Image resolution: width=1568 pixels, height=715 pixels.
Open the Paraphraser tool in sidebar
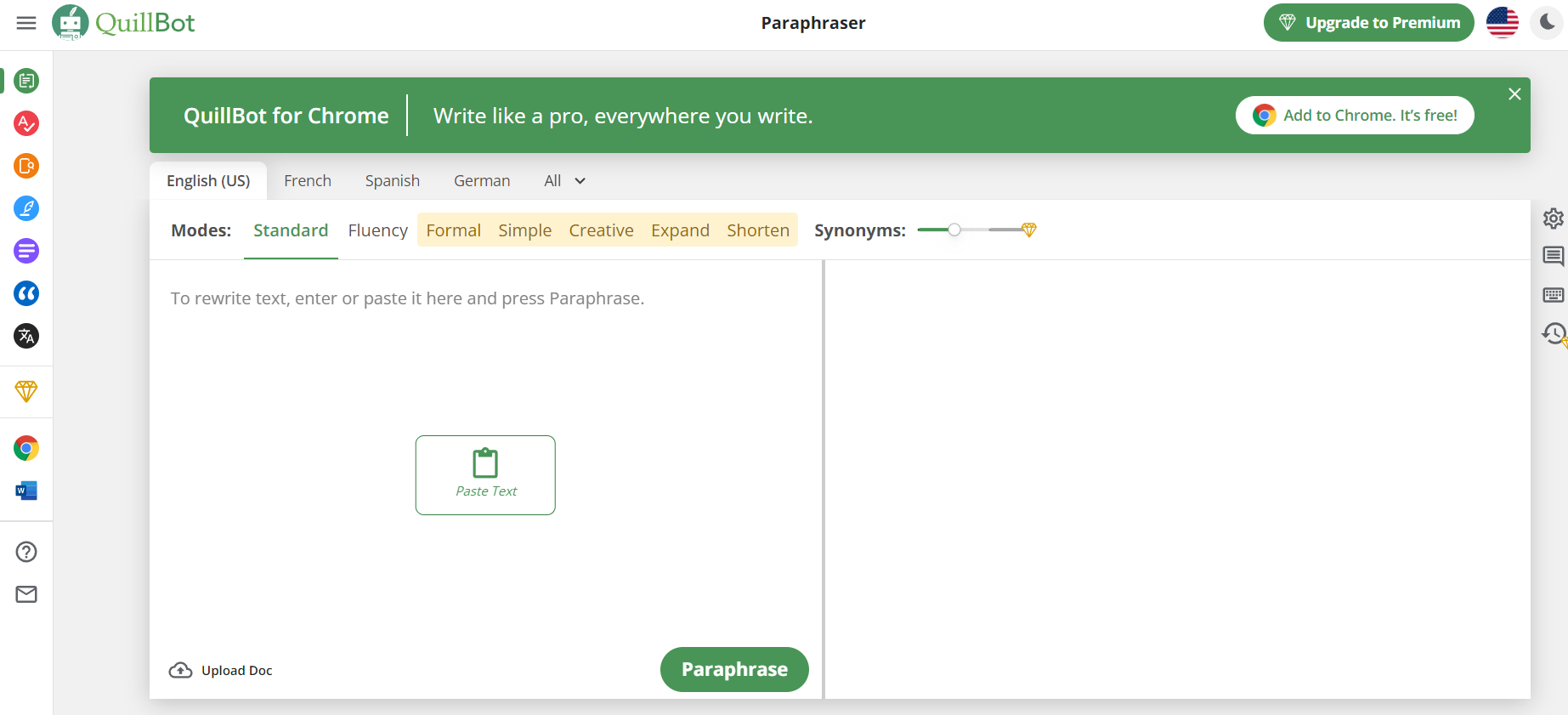pos(26,81)
